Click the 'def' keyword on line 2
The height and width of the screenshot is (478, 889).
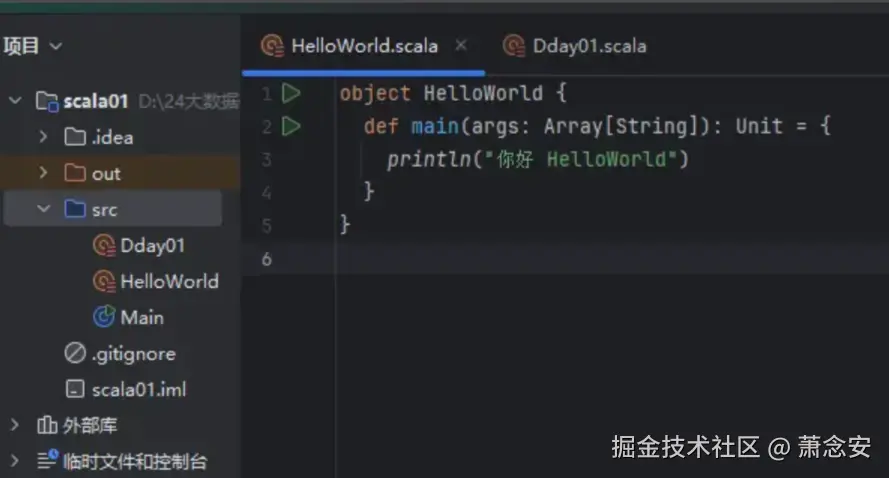[x=381, y=126]
